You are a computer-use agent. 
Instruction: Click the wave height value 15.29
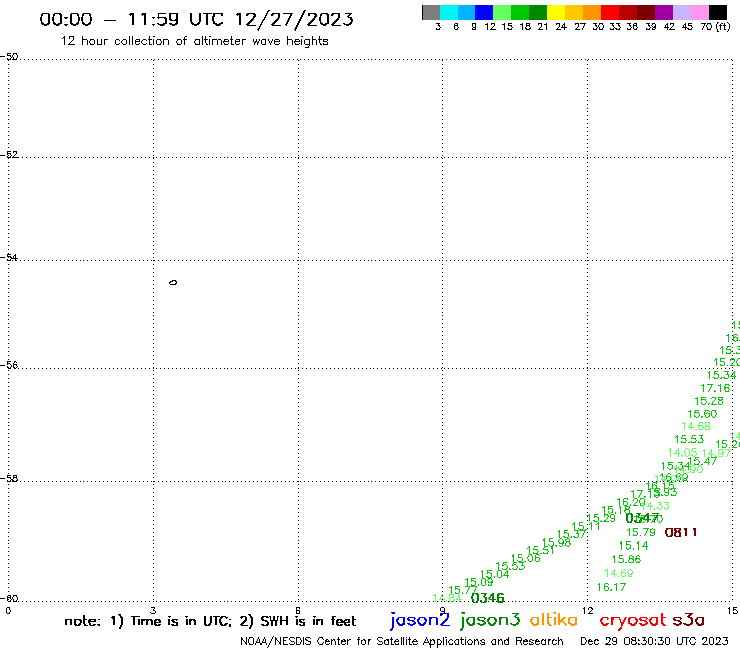[x=601, y=518]
